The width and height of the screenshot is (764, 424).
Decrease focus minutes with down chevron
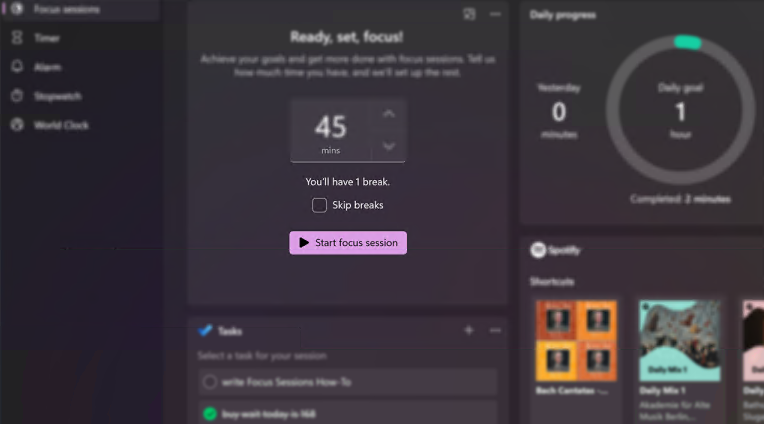(388, 146)
